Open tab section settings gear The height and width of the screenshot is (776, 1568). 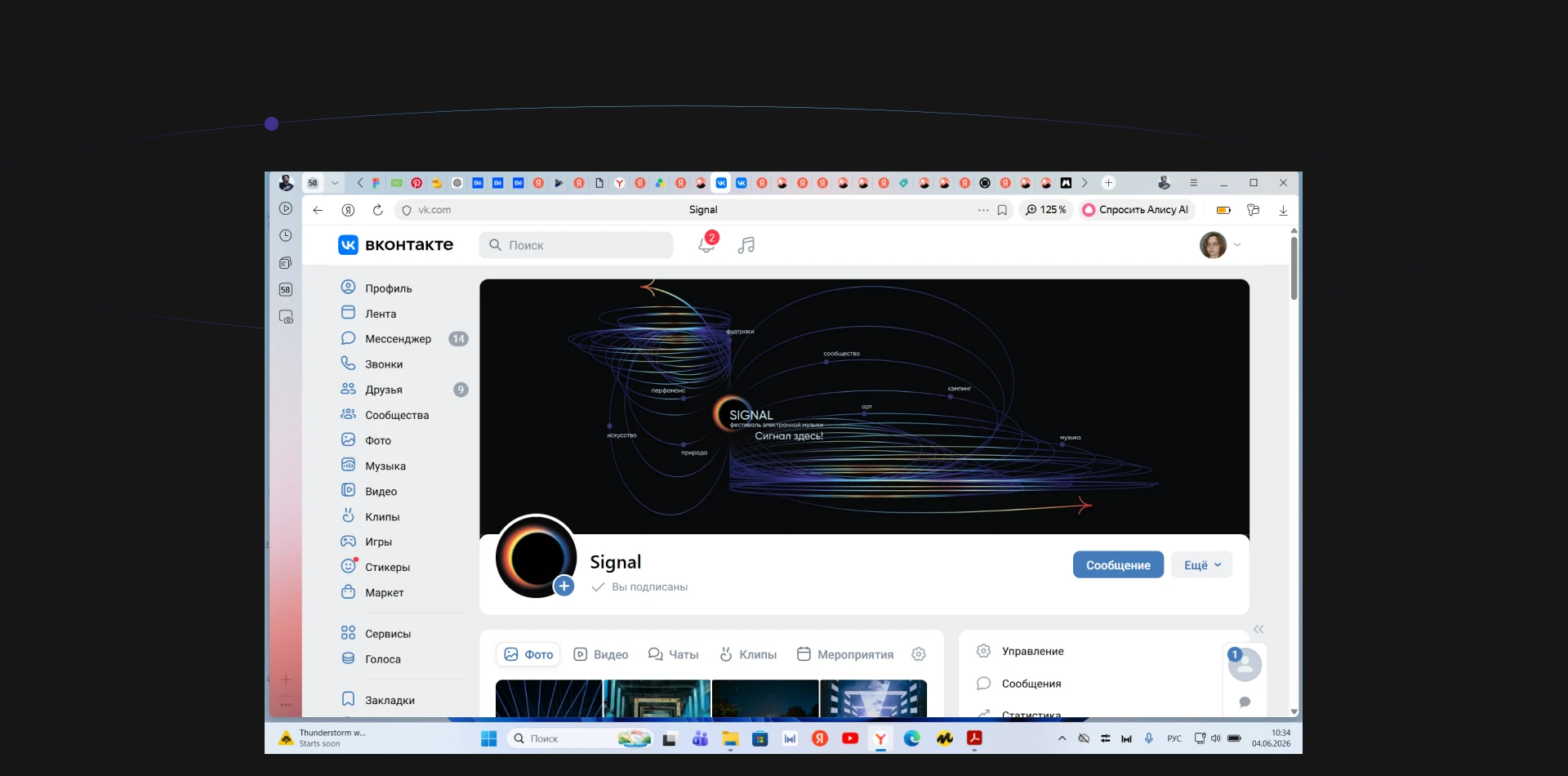[919, 654]
